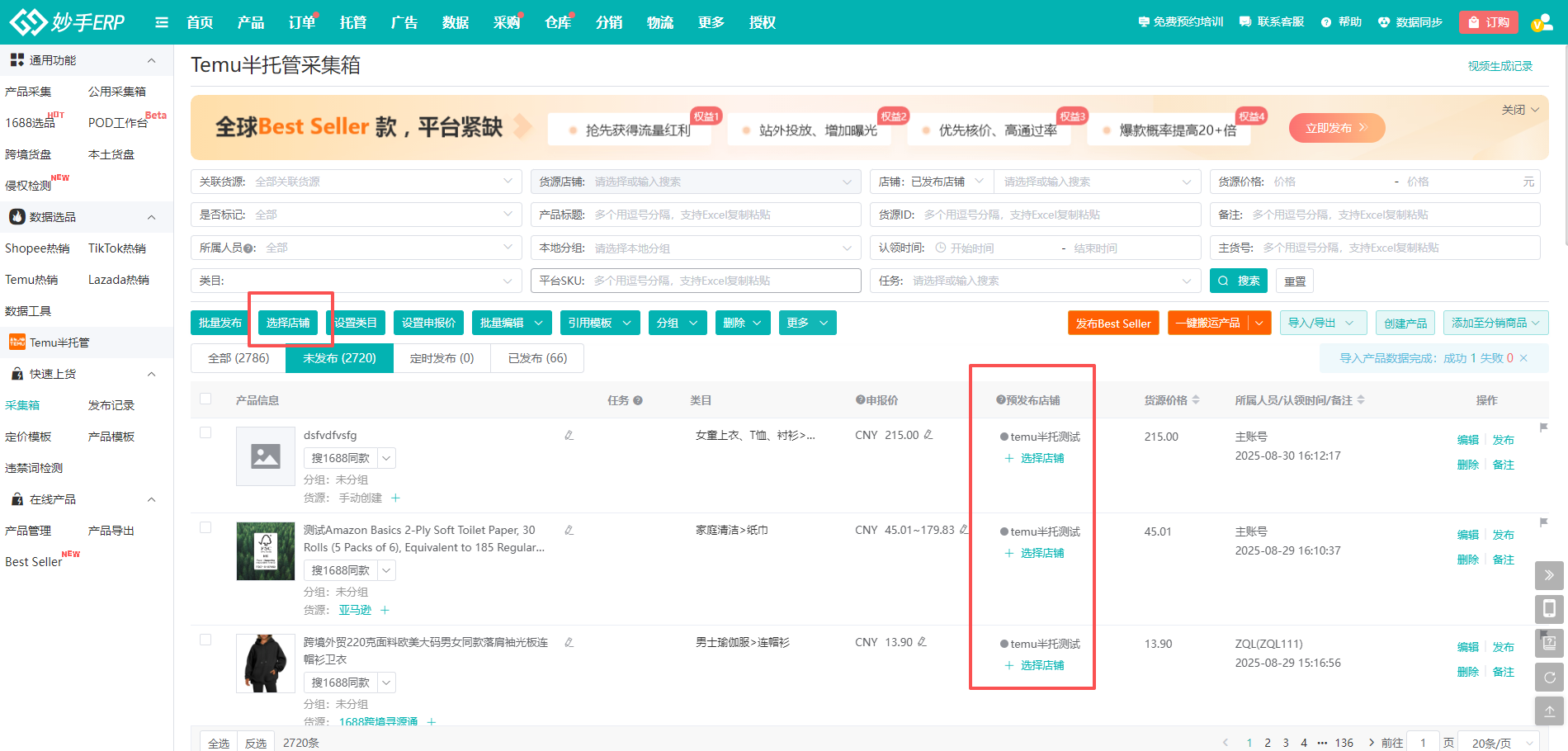Screen dimensions: 1568x751
Task: Click the page jump number input
Action: 1423,742
